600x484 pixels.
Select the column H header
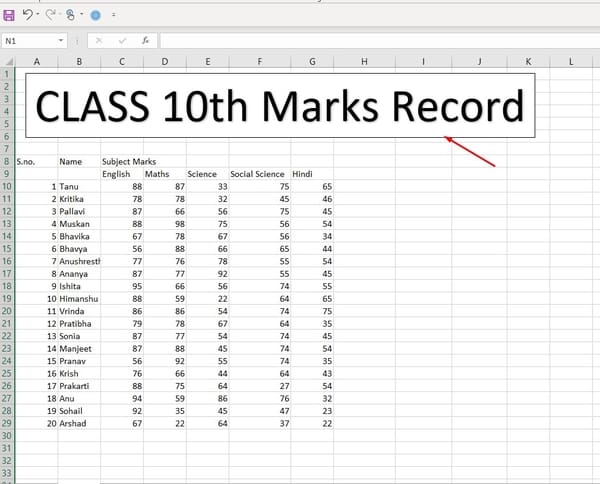364,62
